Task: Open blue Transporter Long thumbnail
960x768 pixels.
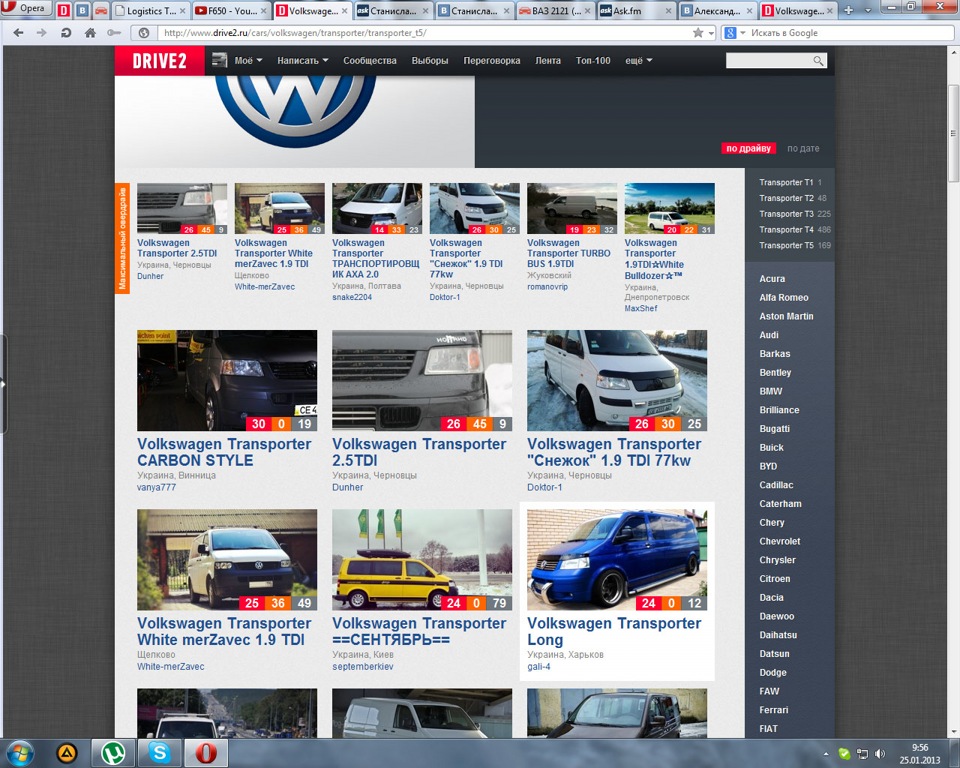Action: pos(617,560)
